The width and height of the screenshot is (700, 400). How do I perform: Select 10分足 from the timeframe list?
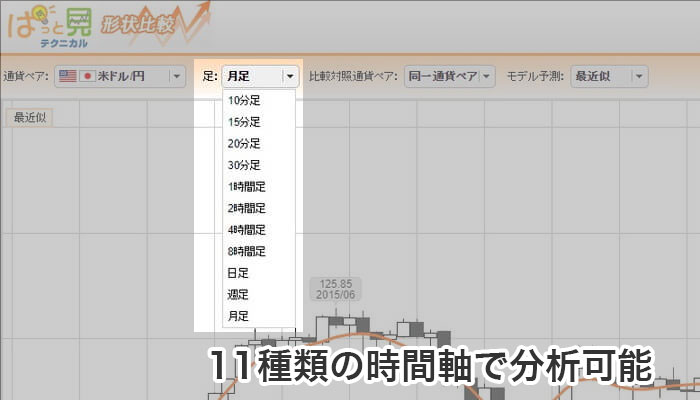[258, 100]
